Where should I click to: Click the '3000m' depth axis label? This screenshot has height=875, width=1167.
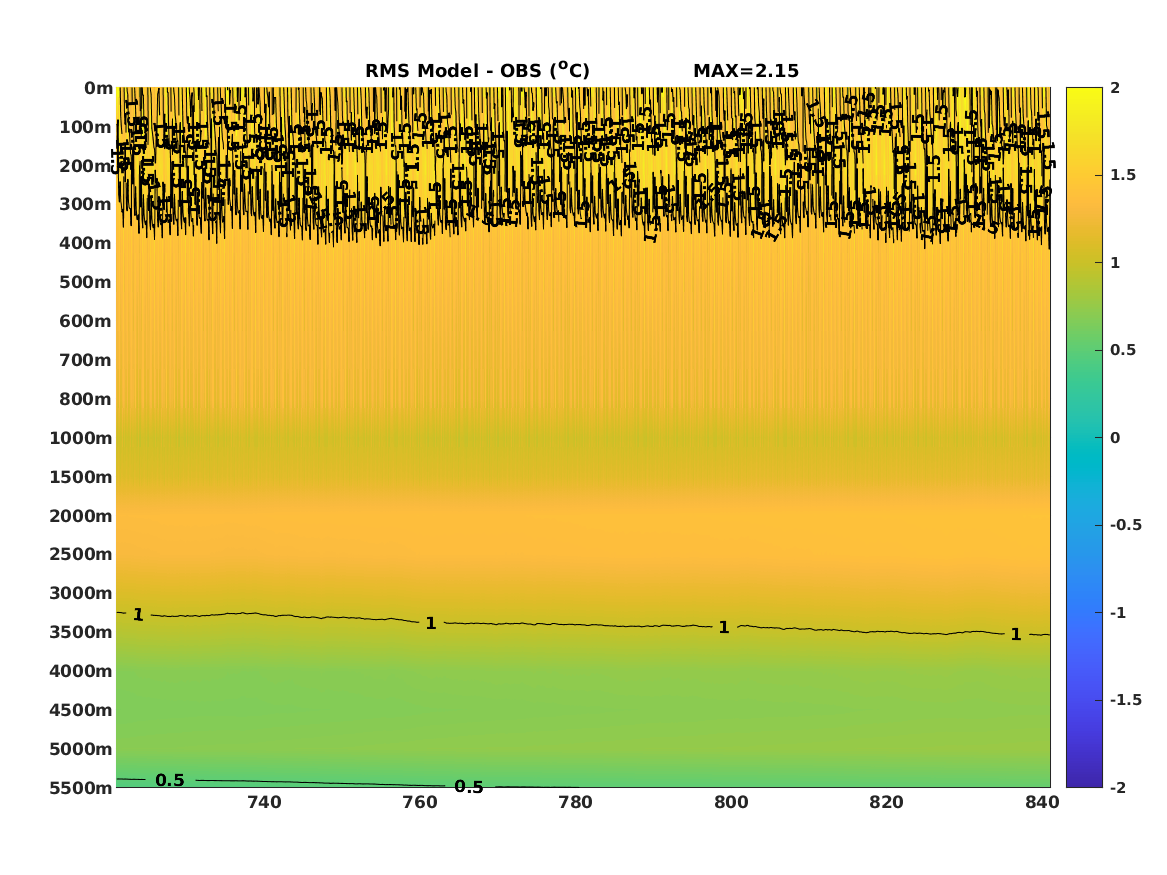[x=81, y=593]
